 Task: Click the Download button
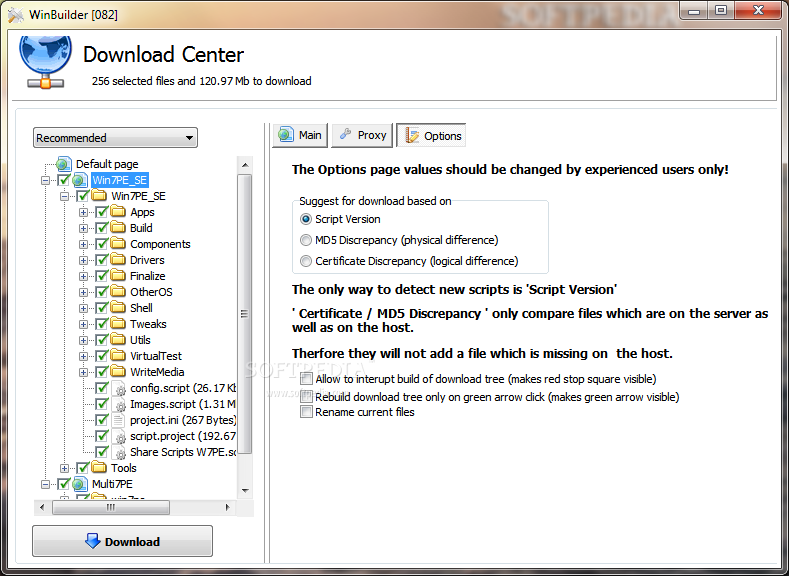click(122, 541)
